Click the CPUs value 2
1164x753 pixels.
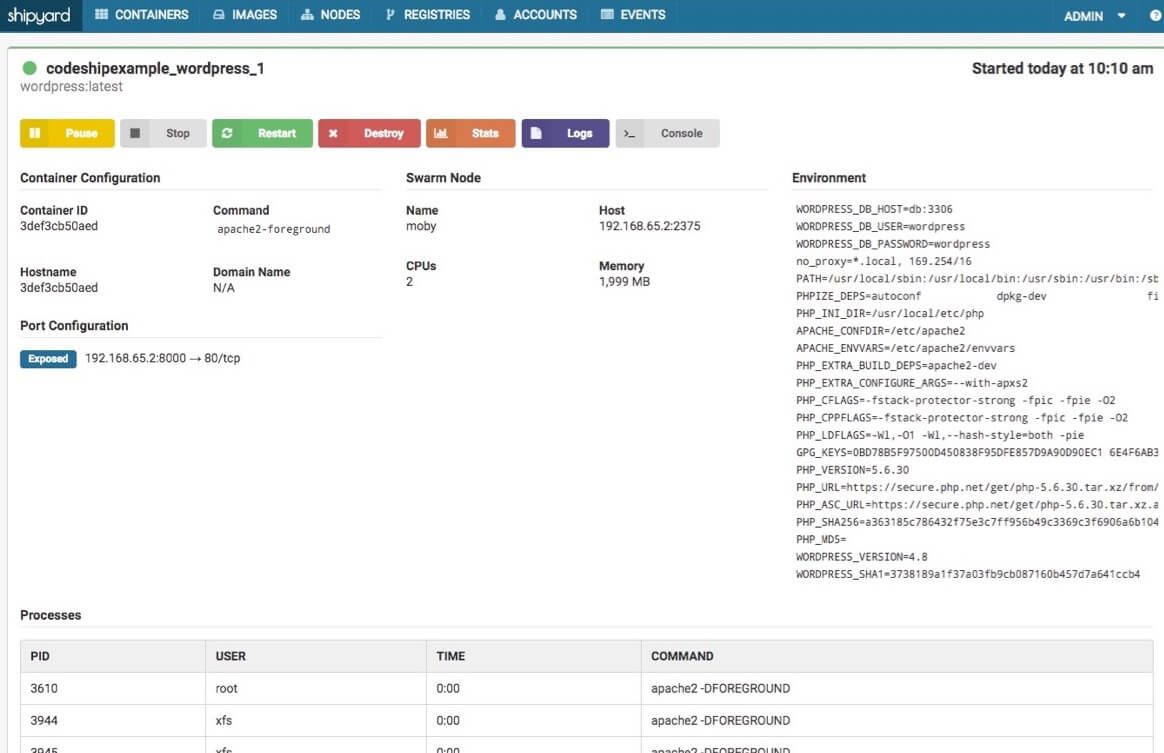(x=410, y=281)
